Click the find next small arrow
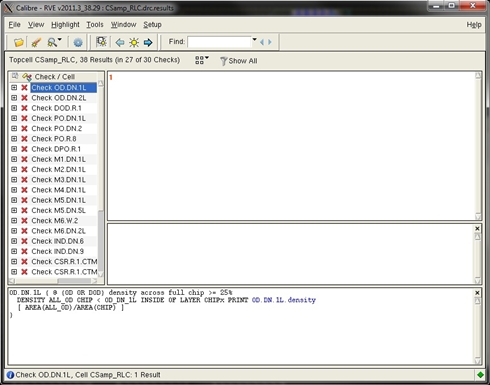This screenshot has height=385, width=490. (270, 42)
